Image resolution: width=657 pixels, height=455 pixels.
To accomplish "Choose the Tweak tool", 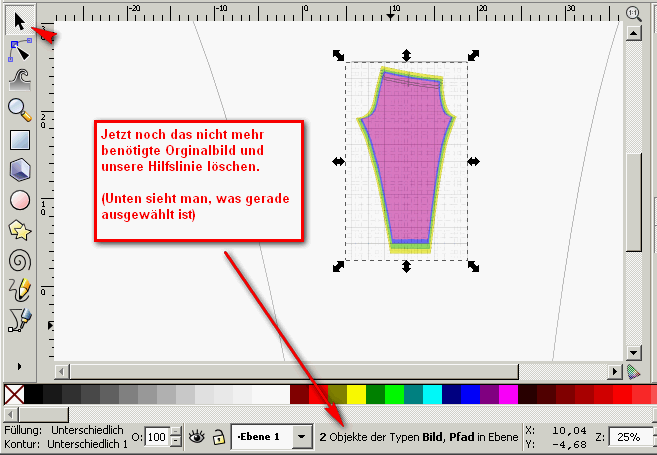I will [x=19, y=79].
